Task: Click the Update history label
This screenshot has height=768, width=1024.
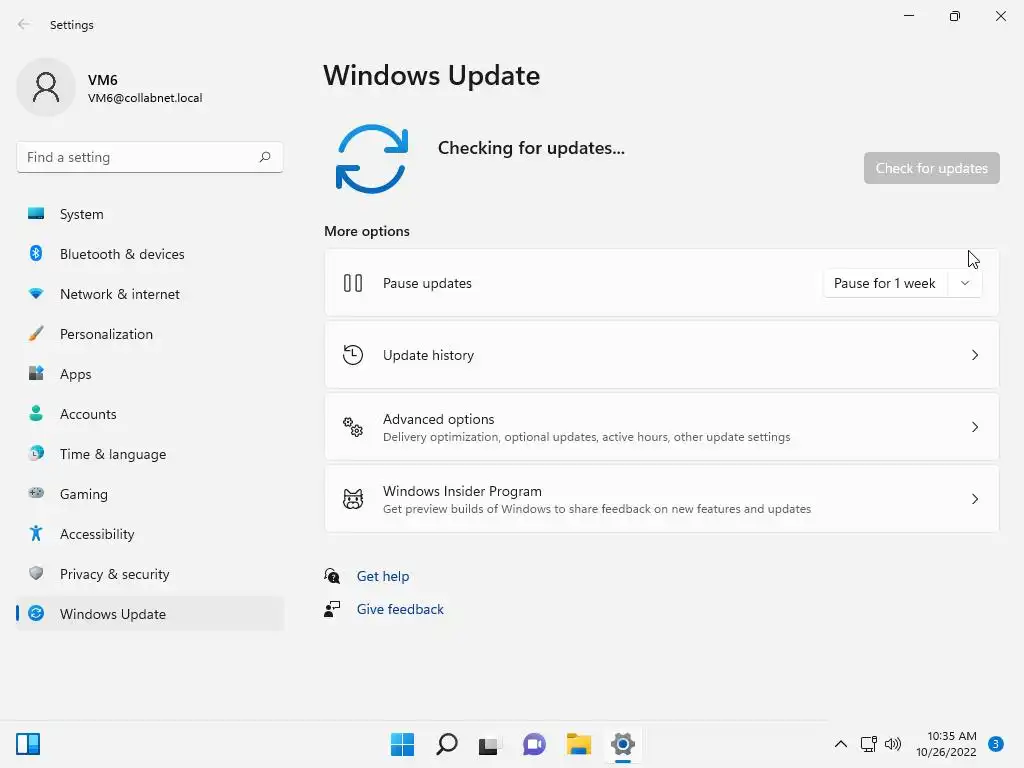Action: (x=428, y=355)
